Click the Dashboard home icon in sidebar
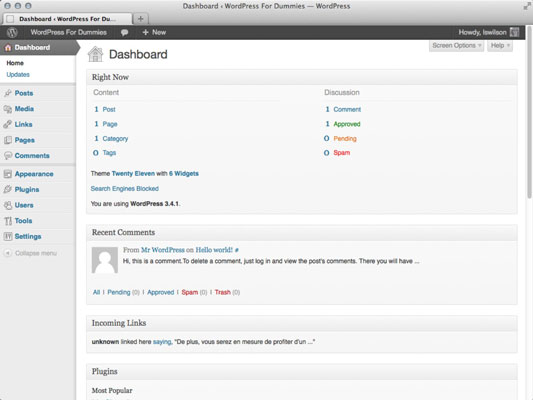Screen dimensions: 533x400 point(8,48)
